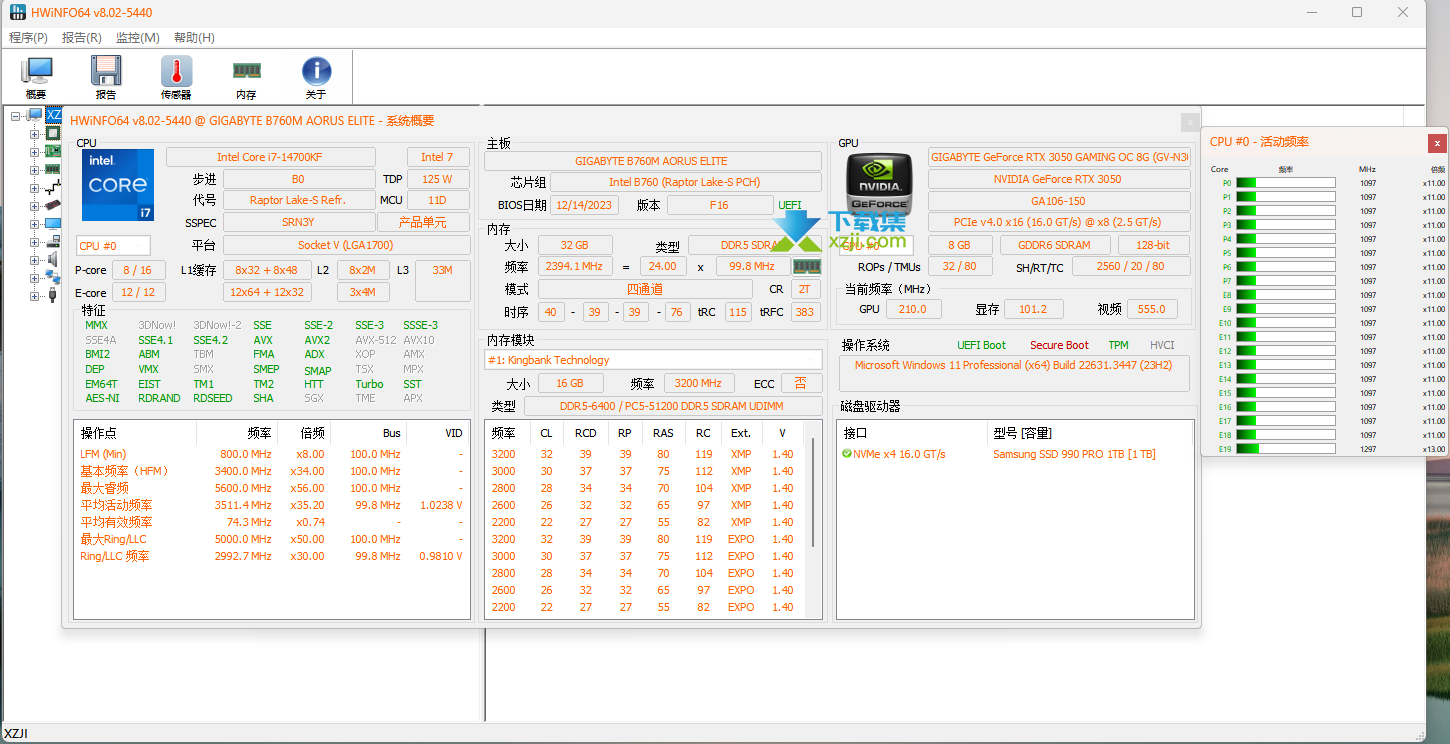
Task: Select the CPU chip icon in tree
Action: (53, 134)
